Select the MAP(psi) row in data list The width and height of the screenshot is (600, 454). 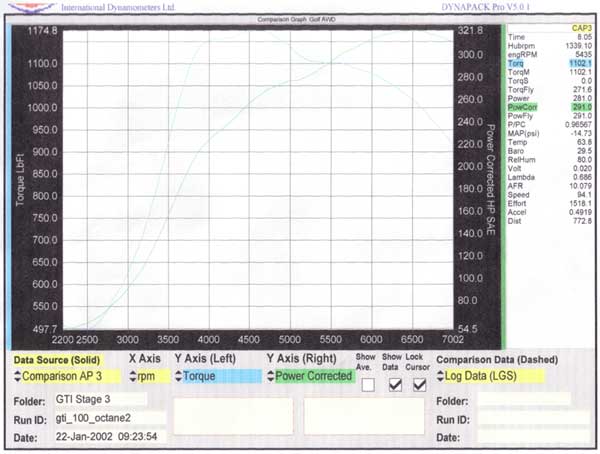(549, 134)
